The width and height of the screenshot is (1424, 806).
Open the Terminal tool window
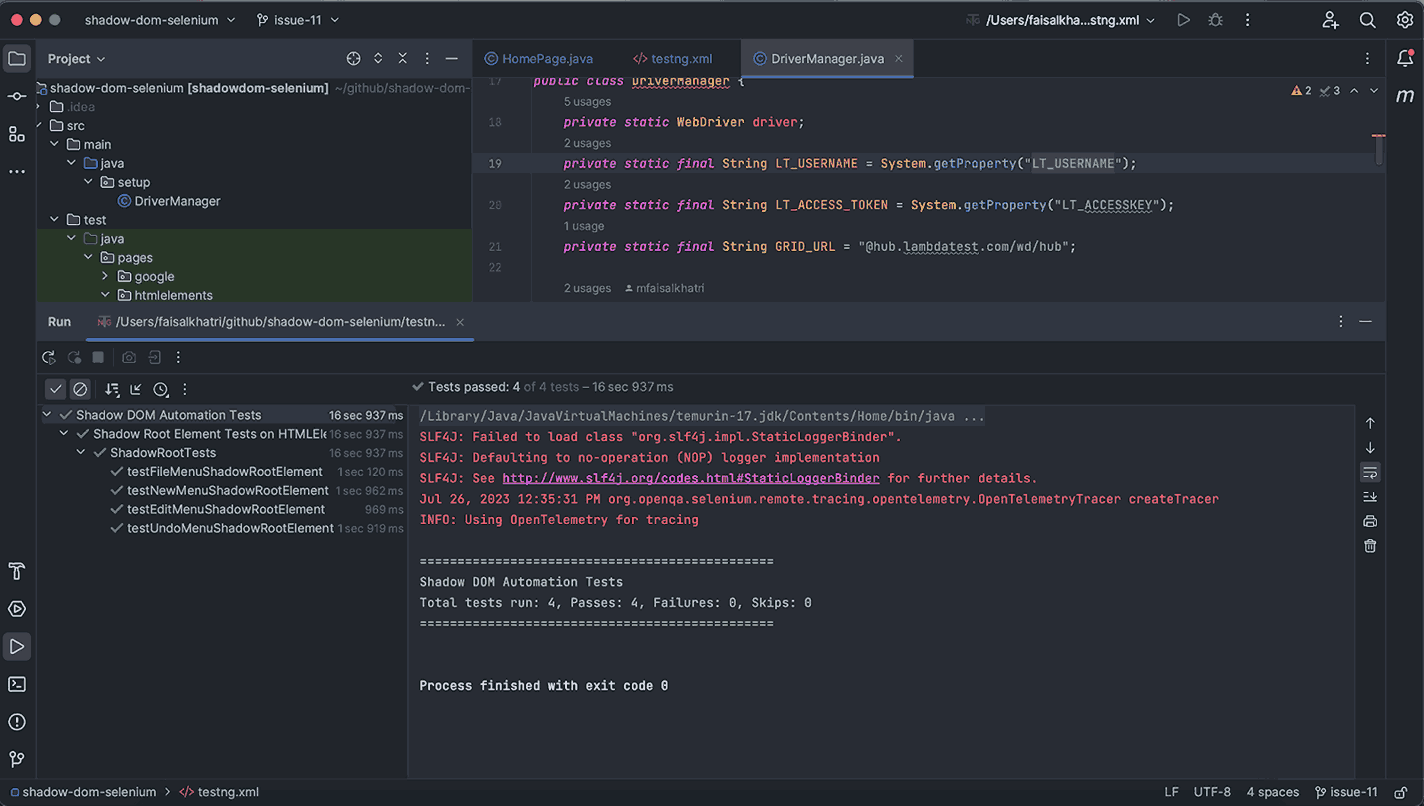pos(16,684)
